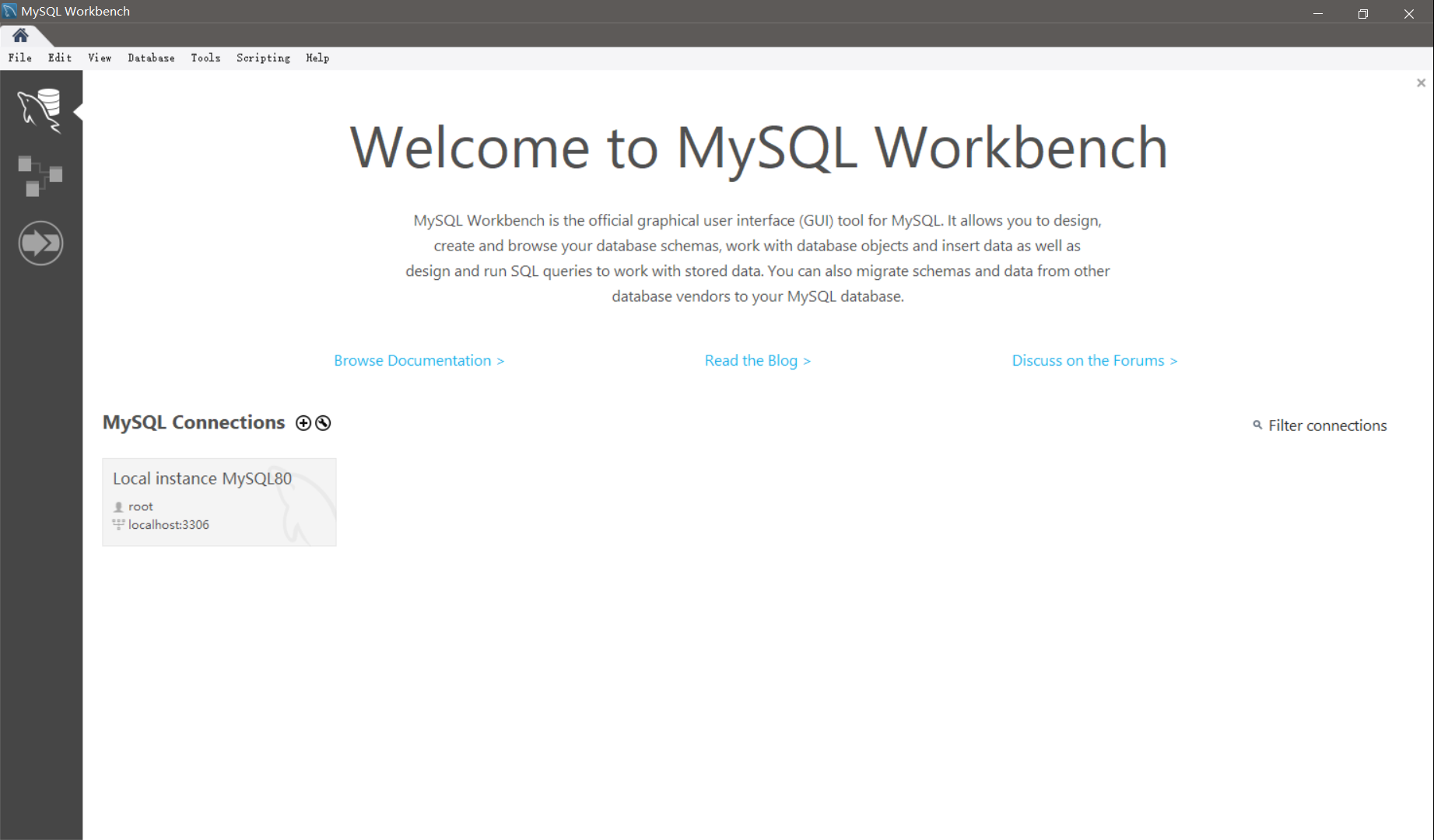Open Manage Connections wrench icon
This screenshot has height=840, width=1434.
323,423
